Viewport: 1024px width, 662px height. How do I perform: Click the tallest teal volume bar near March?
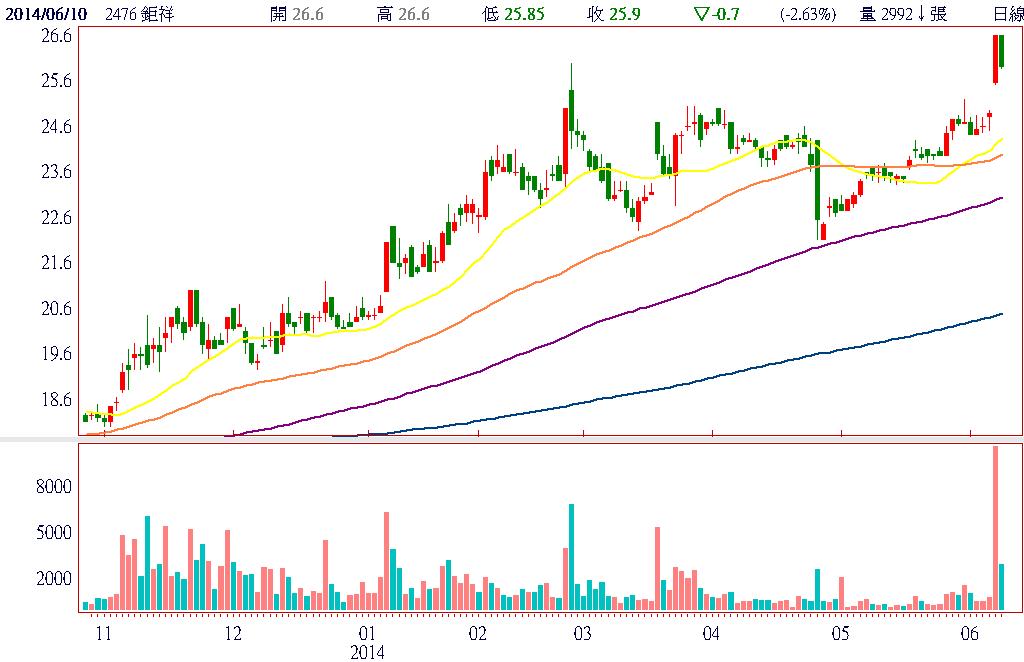(x=572, y=557)
